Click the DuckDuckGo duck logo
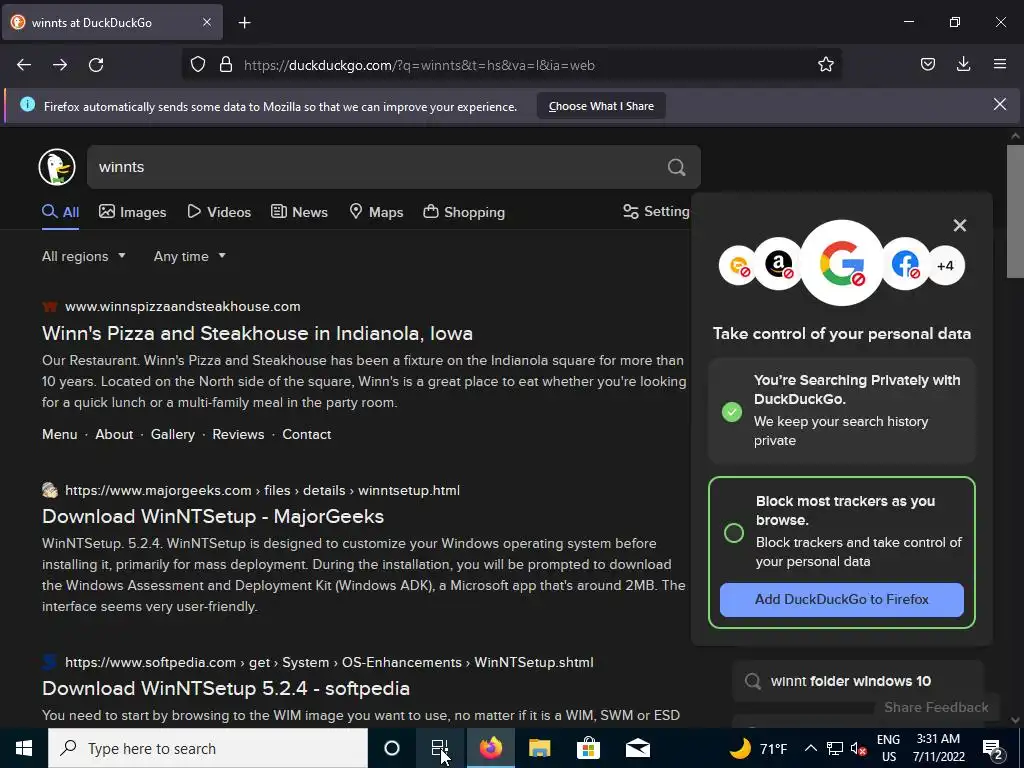 coord(57,167)
